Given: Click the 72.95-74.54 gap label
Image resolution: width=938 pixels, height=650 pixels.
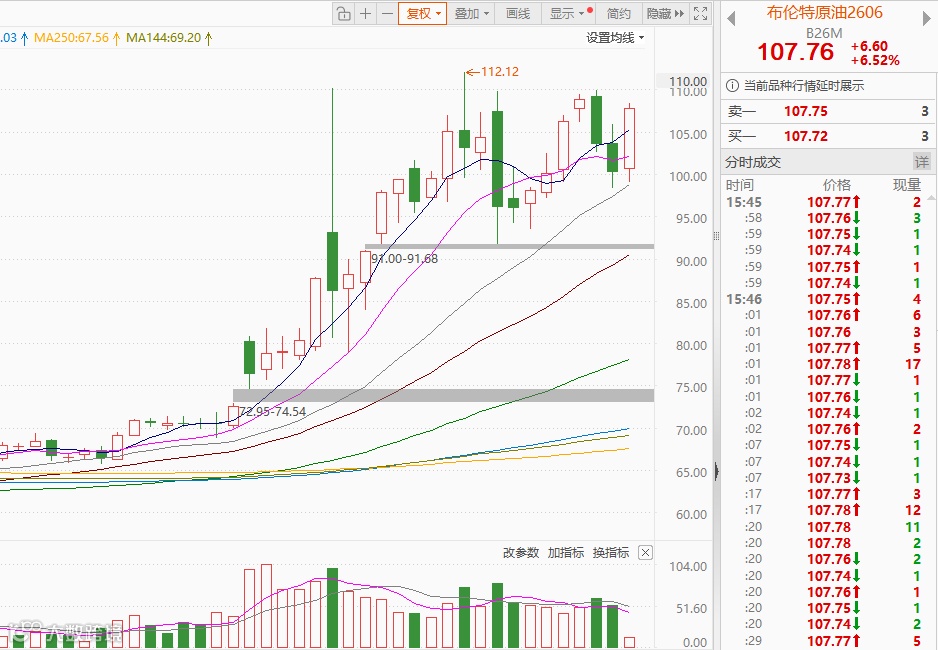Looking at the screenshot, I should pyautogui.click(x=272, y=411).
